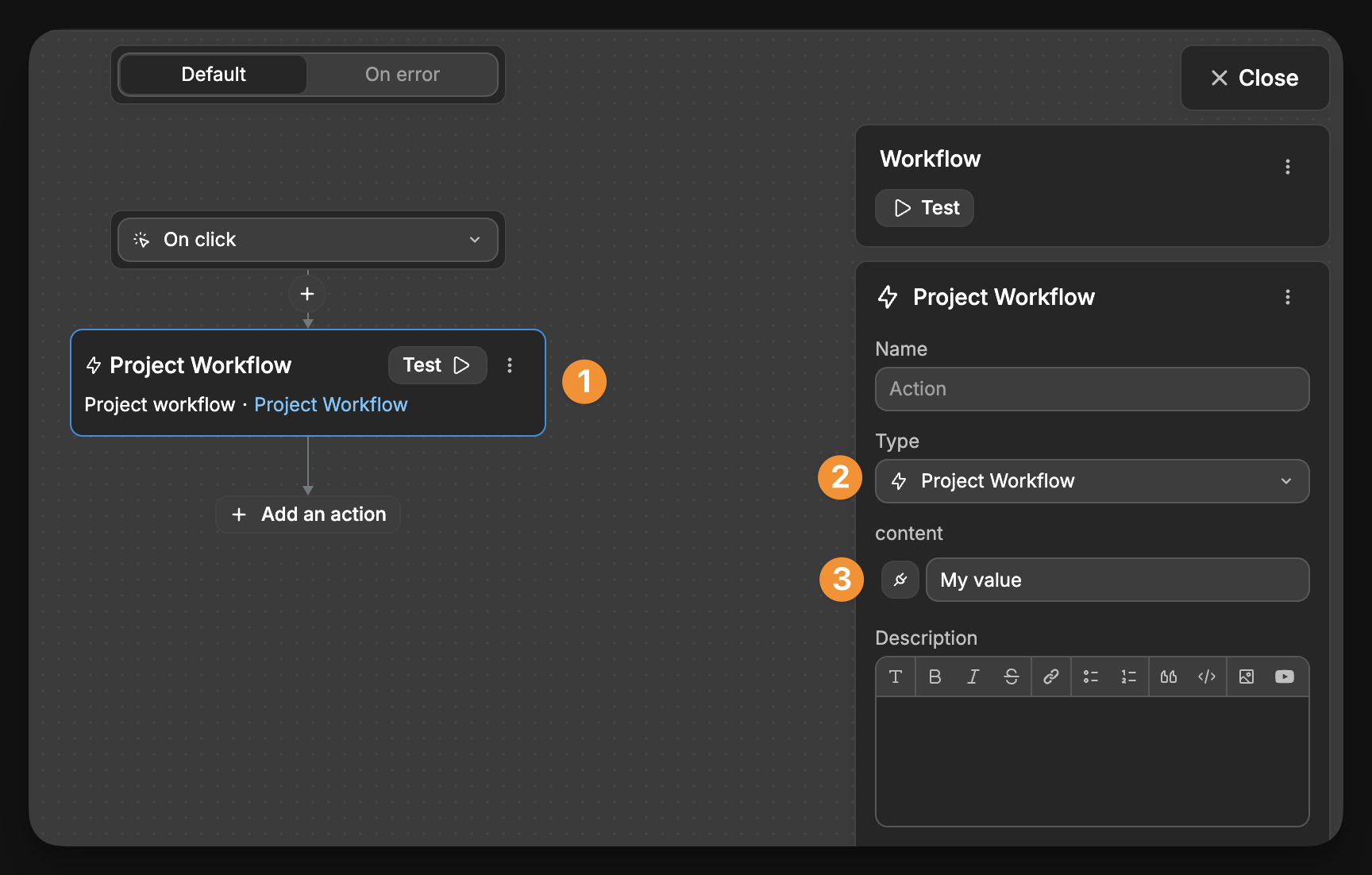Insert a blockquote in the Description
This screenshot has height=875, width=1372.
coord(1168,676)
